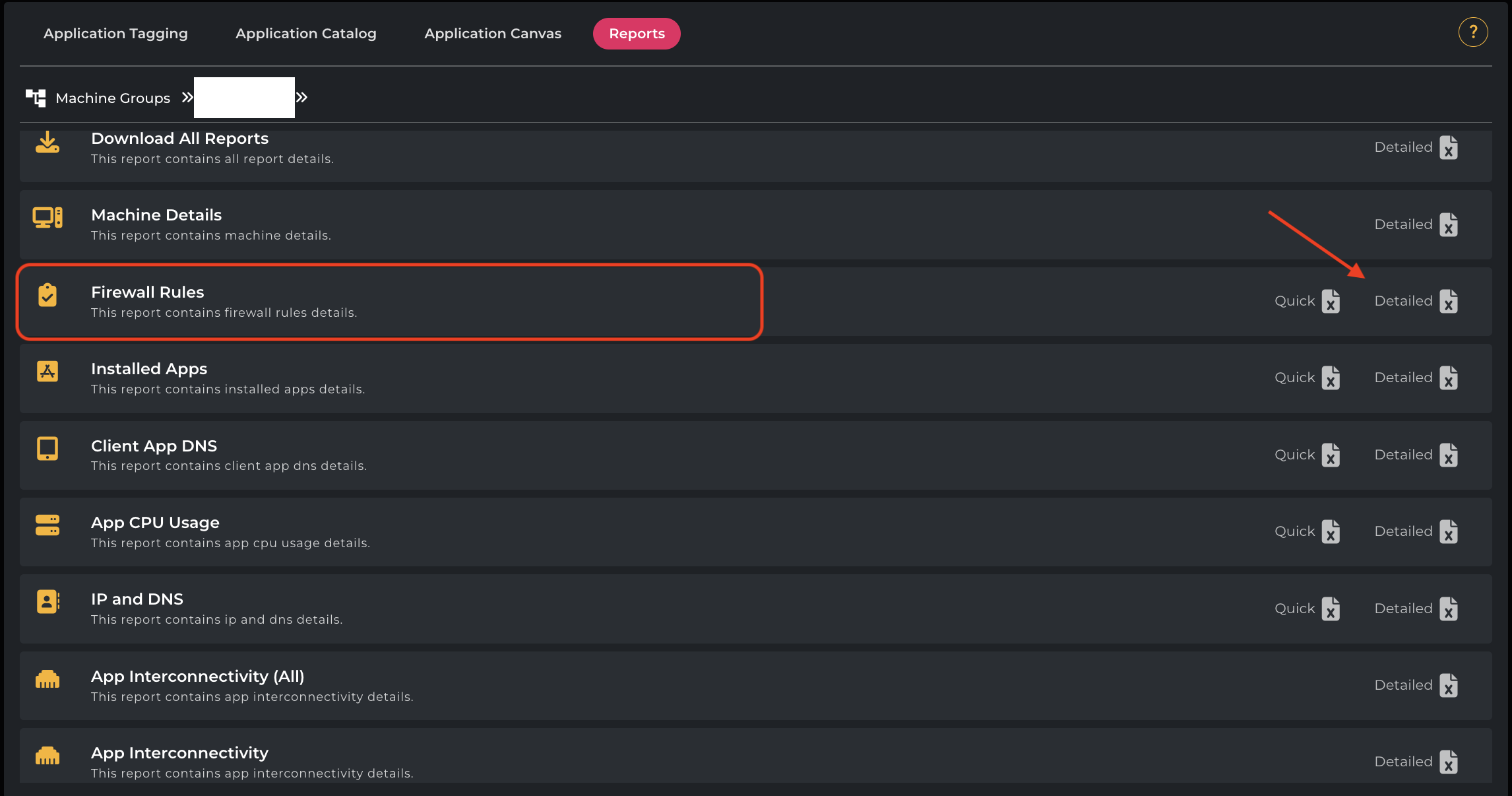Download the Firewall Rules detailed Excel report
Image resolution: width=1512 pixels, height=796 pixels.
(x=1449, y=302)
